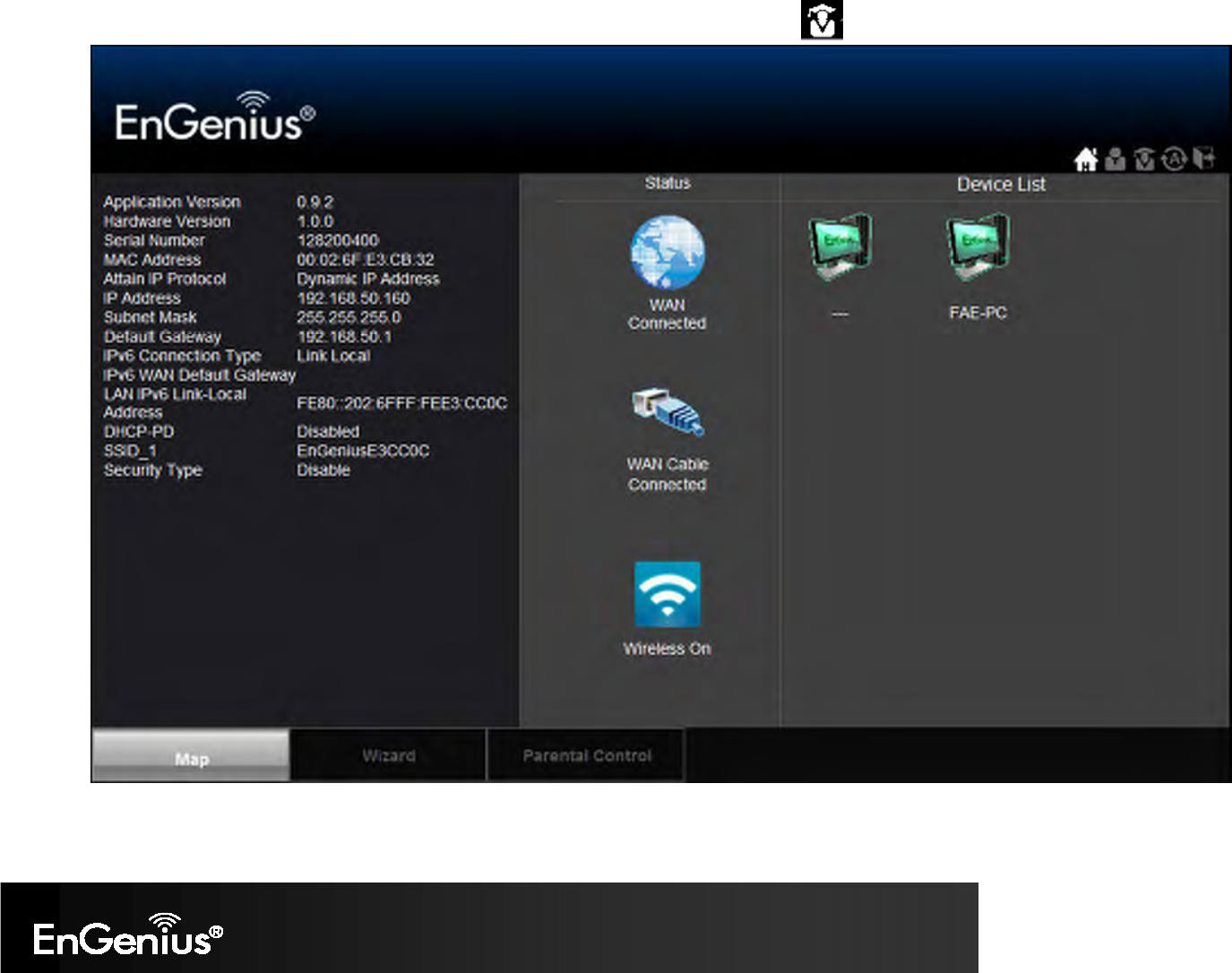Click the serial number value 128200400
Screen dimensions: 1232x973
338,240
